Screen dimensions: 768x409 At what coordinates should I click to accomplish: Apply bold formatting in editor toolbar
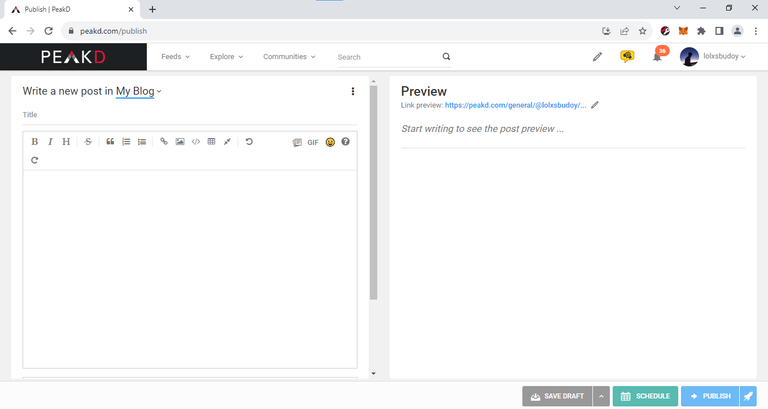coord(34,142)
